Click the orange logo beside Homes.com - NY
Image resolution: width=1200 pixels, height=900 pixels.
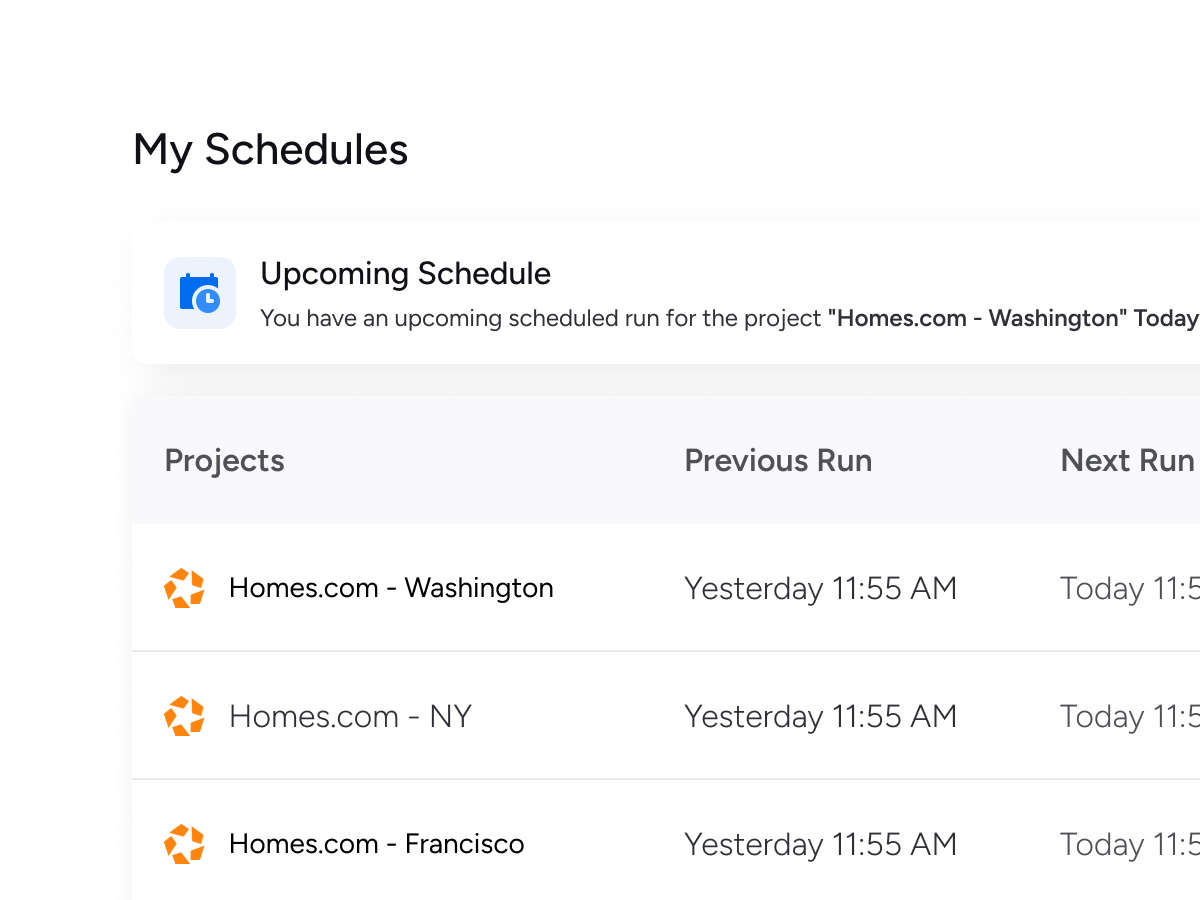pyautogui.click(x=184, y=716)
